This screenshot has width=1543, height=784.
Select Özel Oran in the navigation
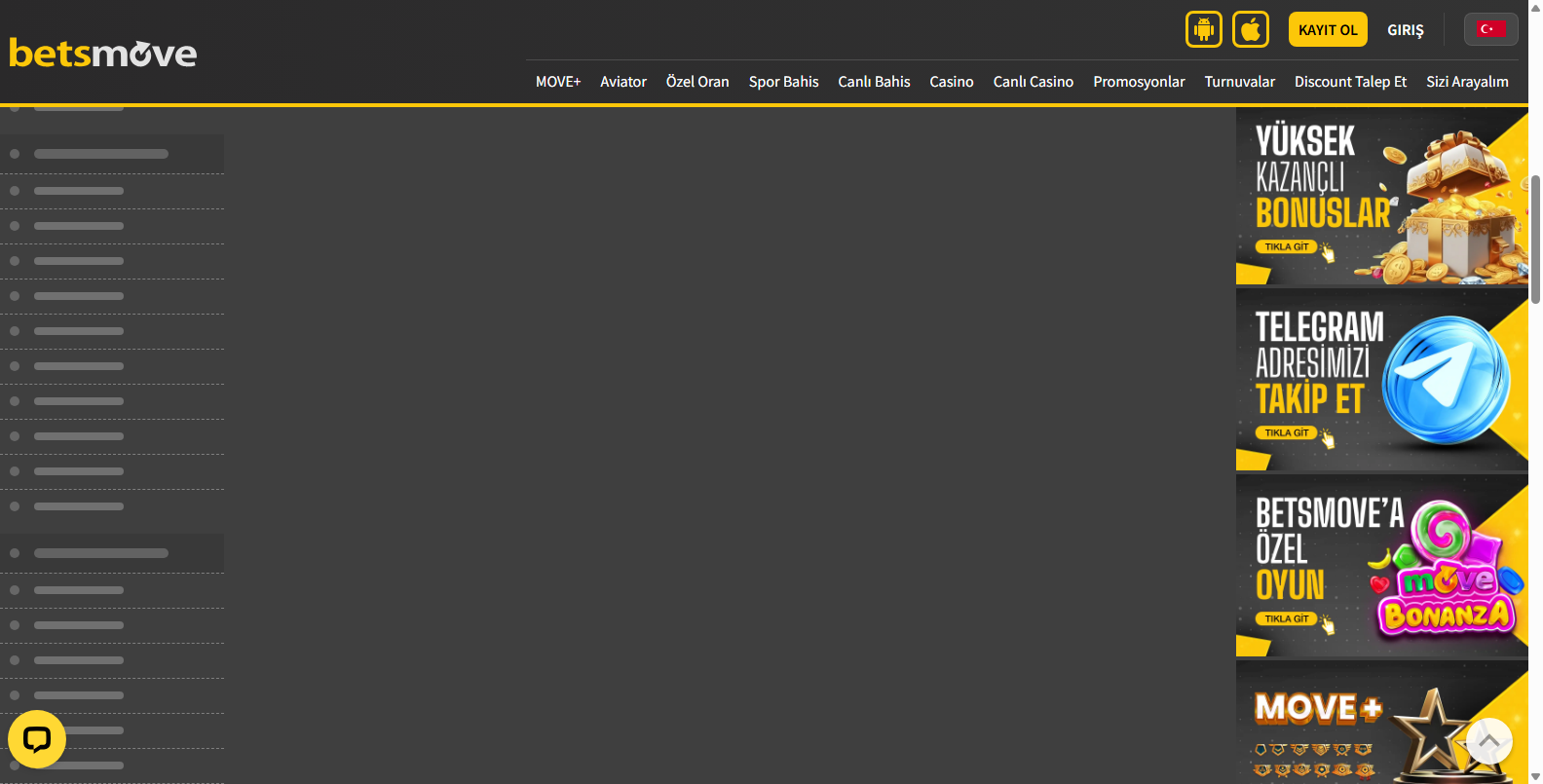[x=697, y=82]
